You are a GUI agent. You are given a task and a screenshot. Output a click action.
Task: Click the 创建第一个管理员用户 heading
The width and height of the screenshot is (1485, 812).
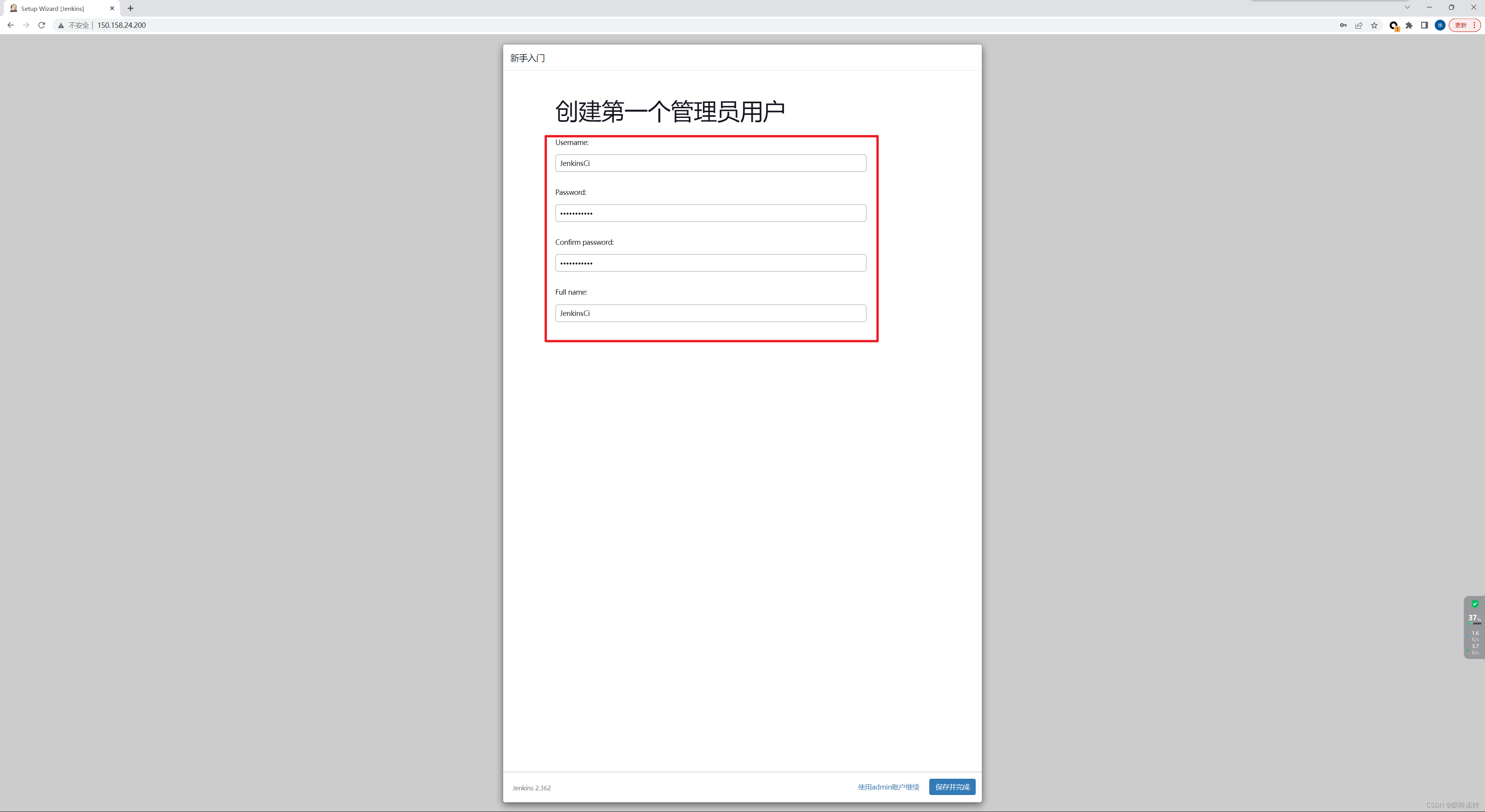click(x=670, y=111)
